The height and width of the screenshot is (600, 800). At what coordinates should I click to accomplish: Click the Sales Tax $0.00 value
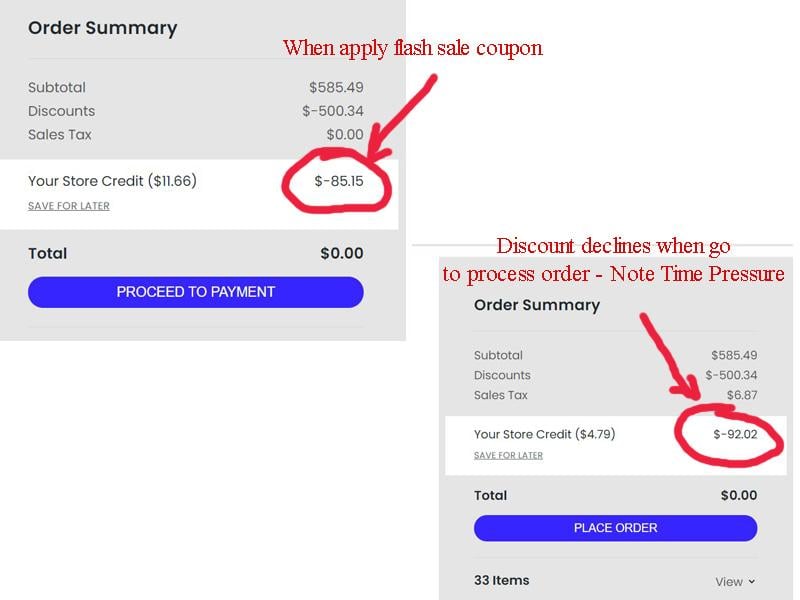click(345, 135)
